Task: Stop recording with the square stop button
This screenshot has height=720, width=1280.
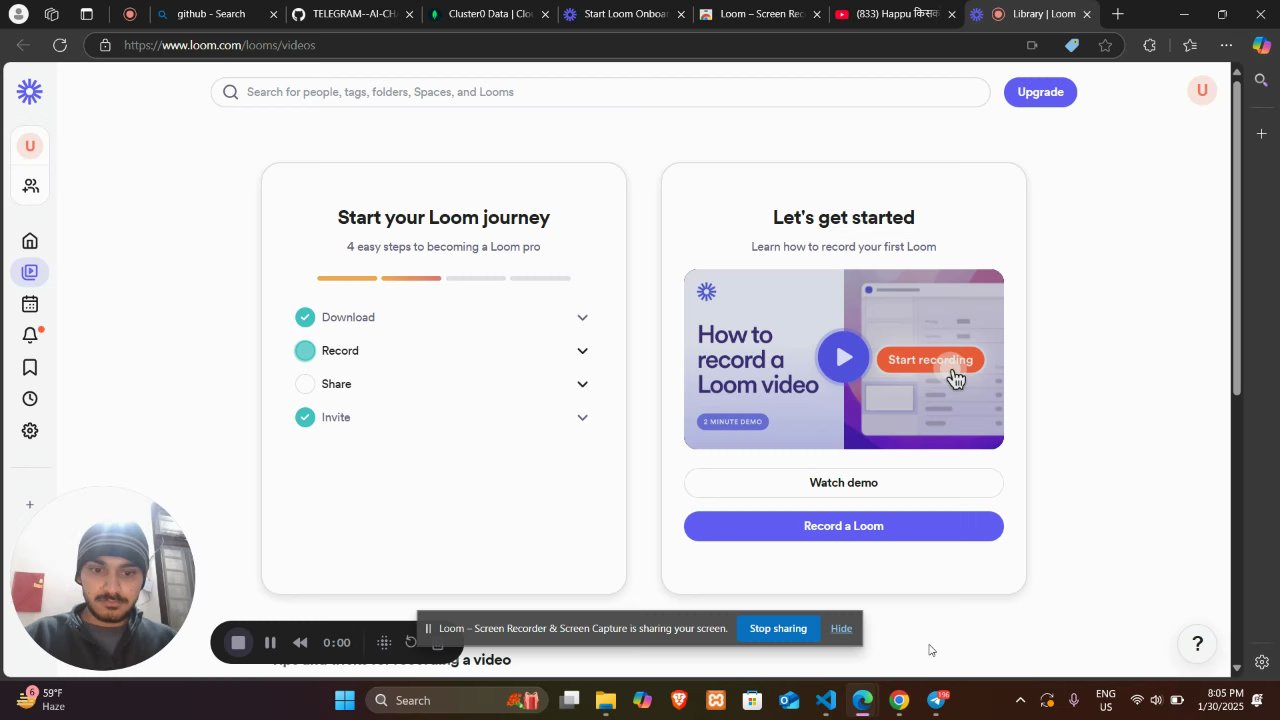Action: click(x=238, y=643)
